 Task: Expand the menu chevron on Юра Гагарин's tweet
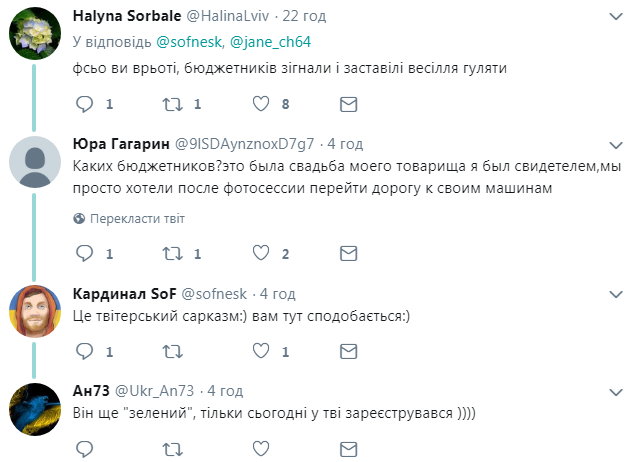click(617, 143)
